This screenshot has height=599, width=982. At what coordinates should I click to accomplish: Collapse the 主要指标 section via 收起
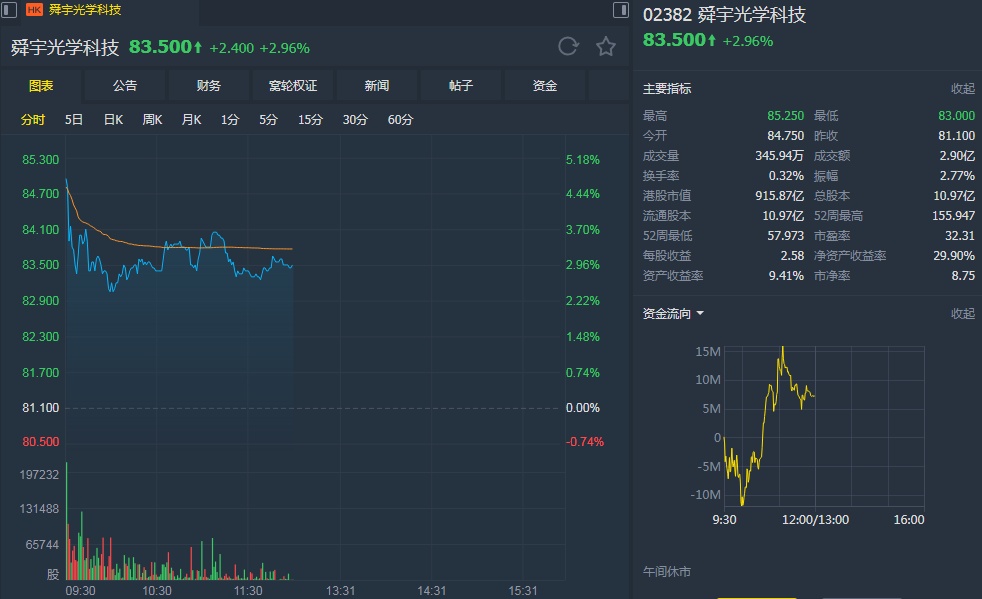pos(962,89)
